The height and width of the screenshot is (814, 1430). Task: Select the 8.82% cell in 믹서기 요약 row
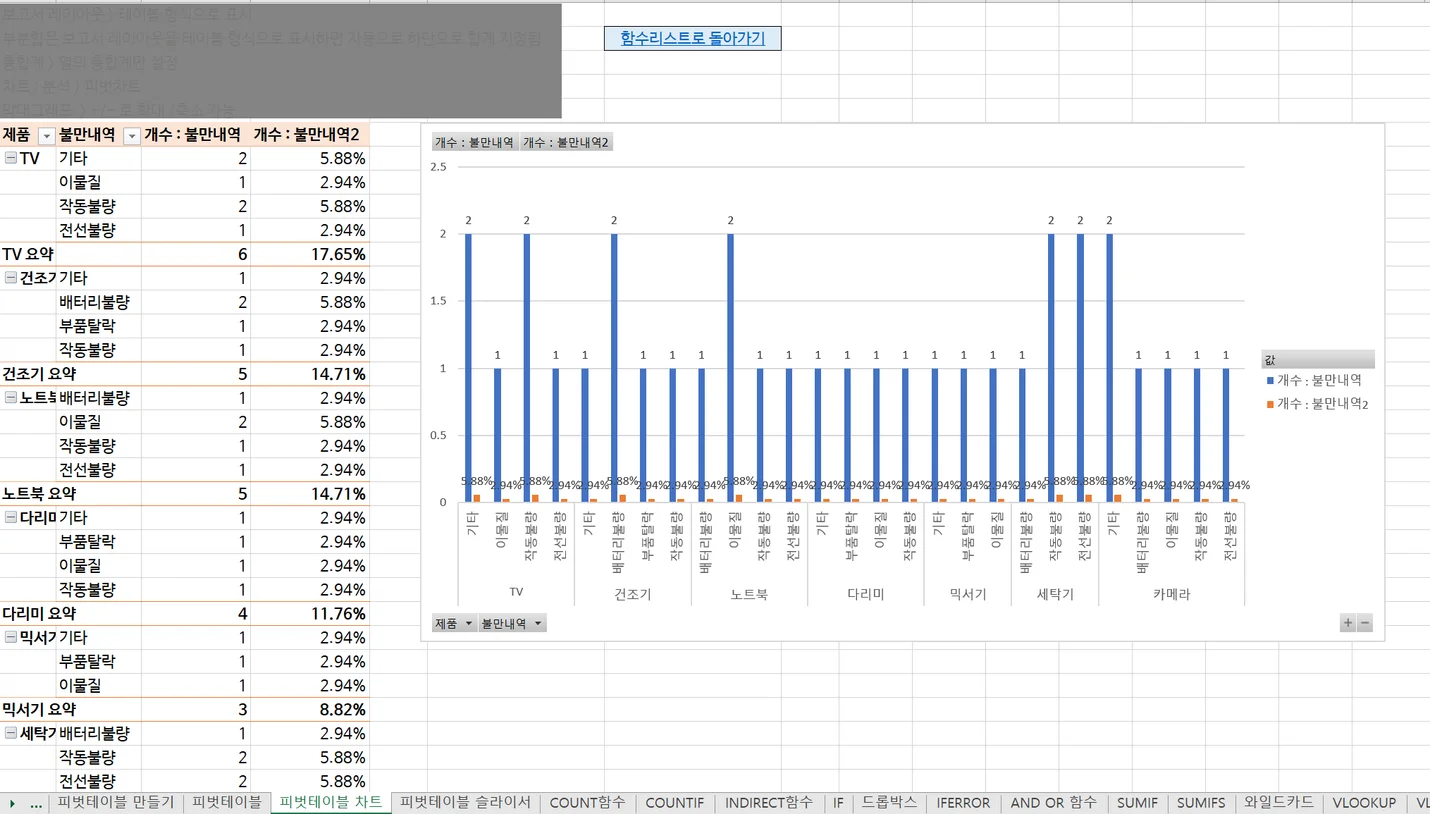[x=310, y=710]
